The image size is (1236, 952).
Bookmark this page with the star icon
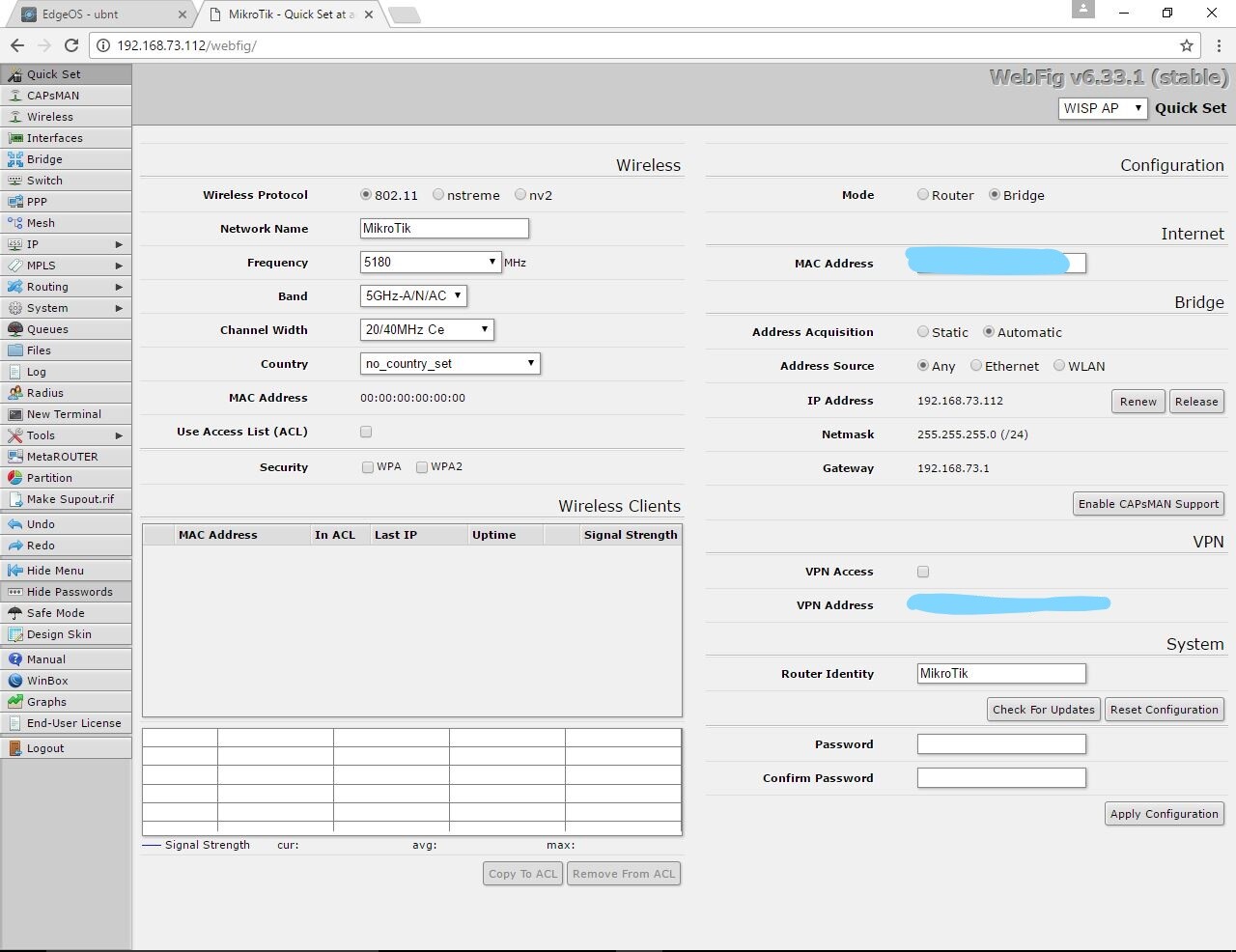pos(1187,45)
